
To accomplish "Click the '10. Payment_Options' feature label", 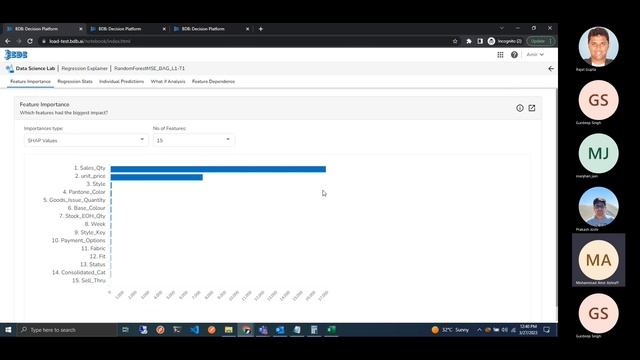I will [x=78, y=240].
